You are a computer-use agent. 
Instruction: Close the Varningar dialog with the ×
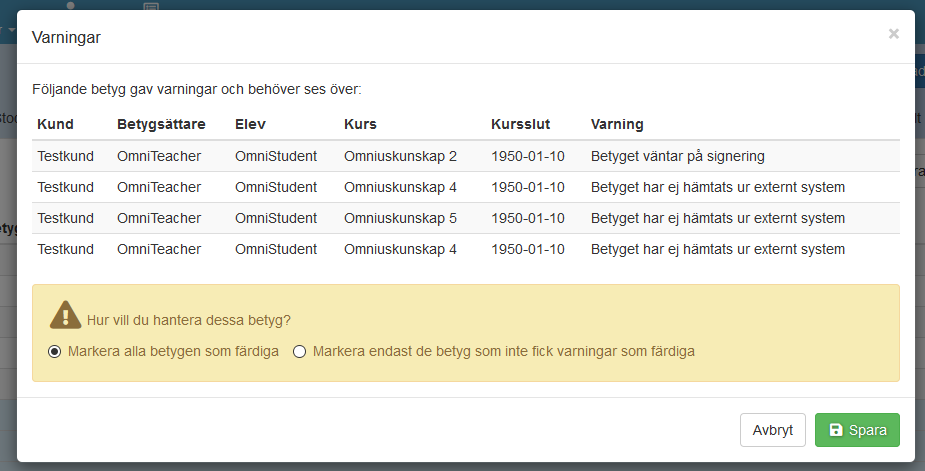pyautogui.click(x=893, y=34)
